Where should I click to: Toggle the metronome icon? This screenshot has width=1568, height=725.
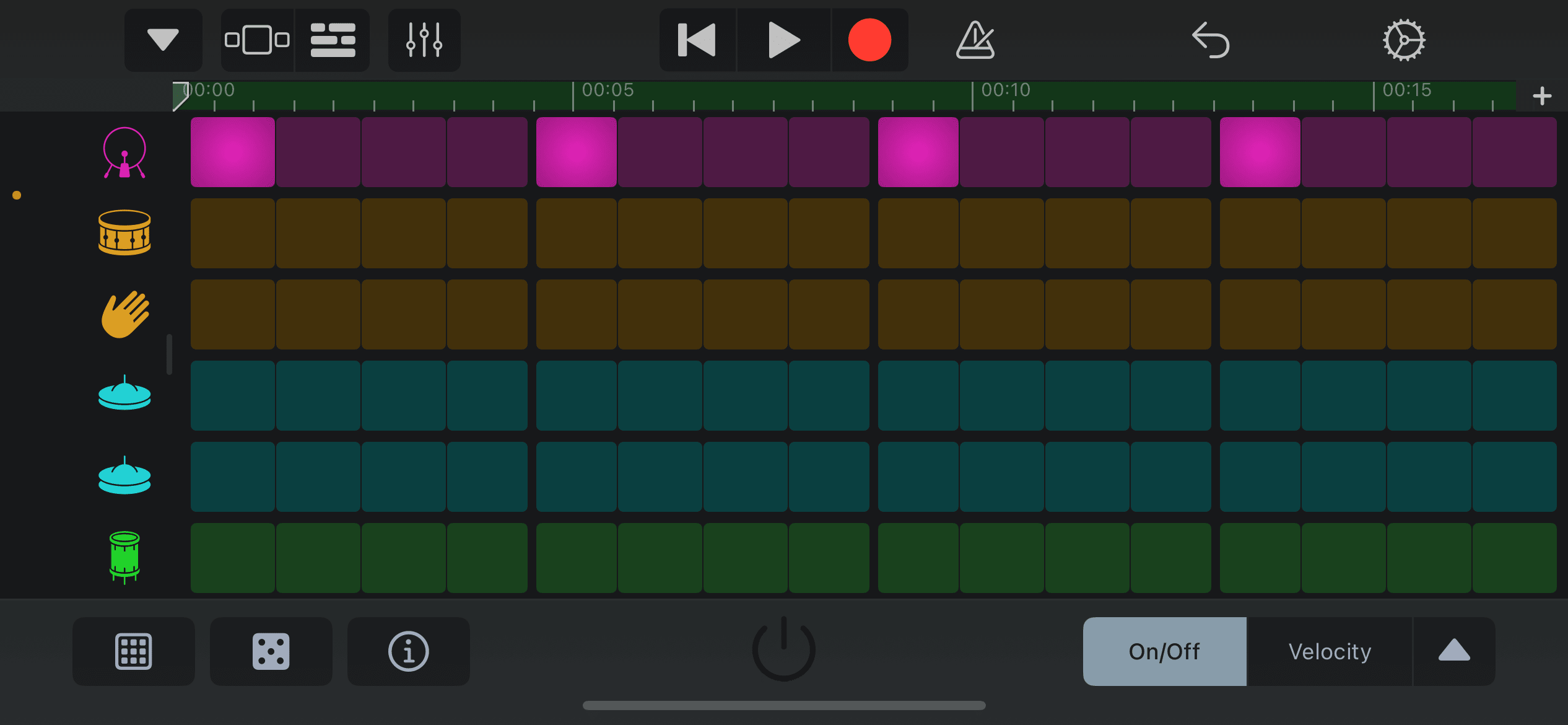[x=975, y=40]
